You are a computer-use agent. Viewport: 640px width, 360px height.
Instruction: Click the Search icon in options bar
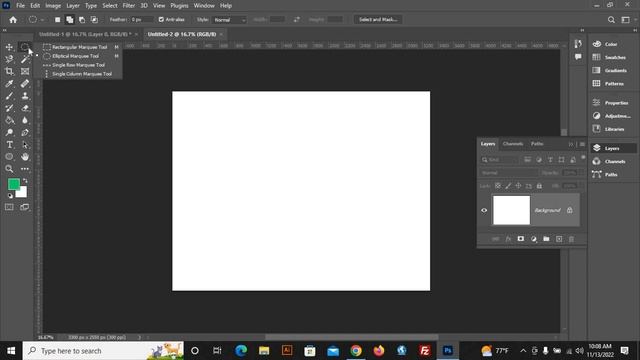[611, 20]
